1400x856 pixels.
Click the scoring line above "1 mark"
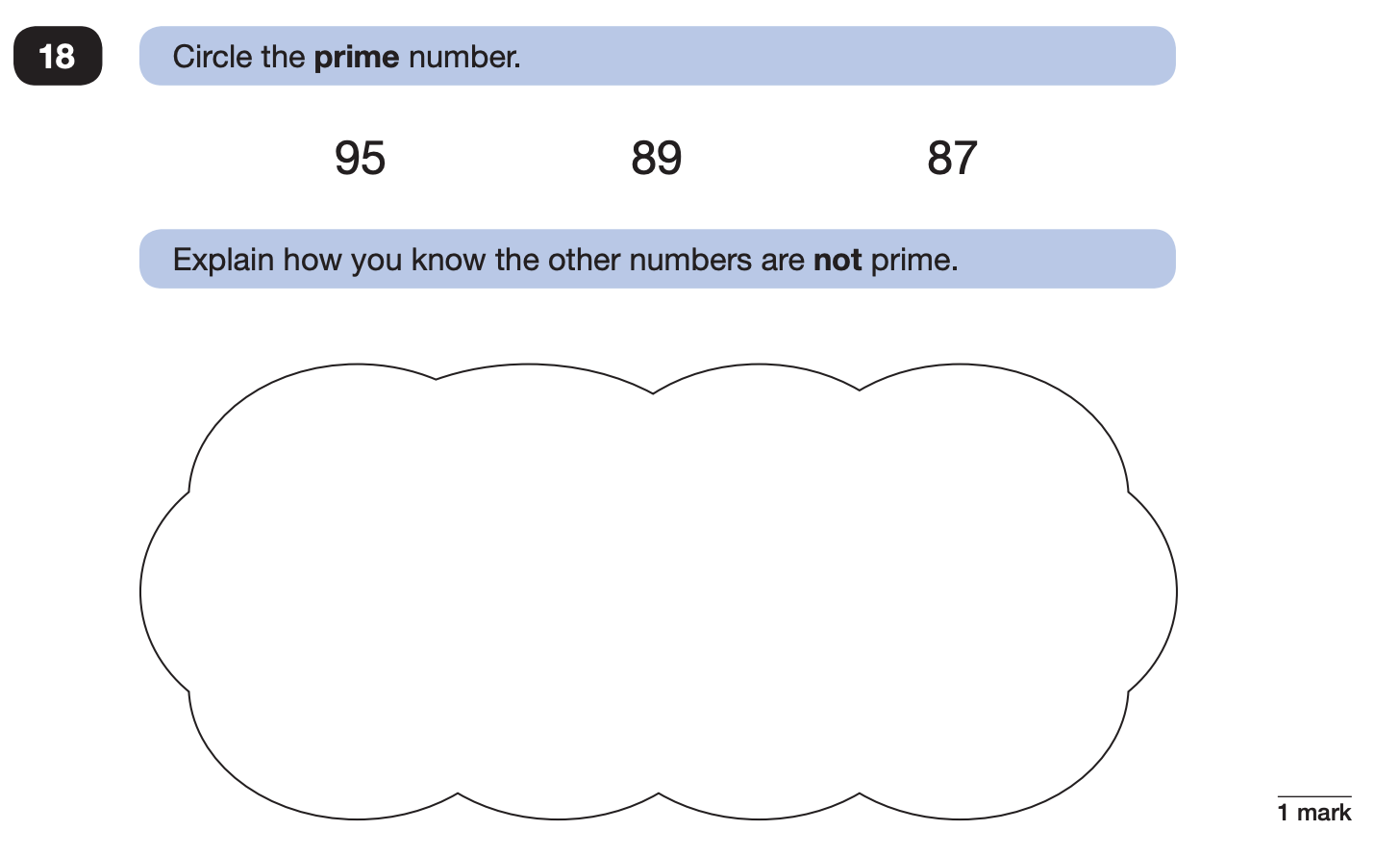(x=1314, y=796)
